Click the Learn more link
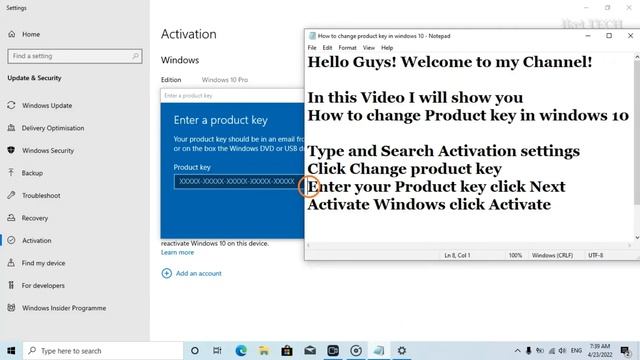The width and height of the screenshot is (640, 360). click(x=177, y=252)
